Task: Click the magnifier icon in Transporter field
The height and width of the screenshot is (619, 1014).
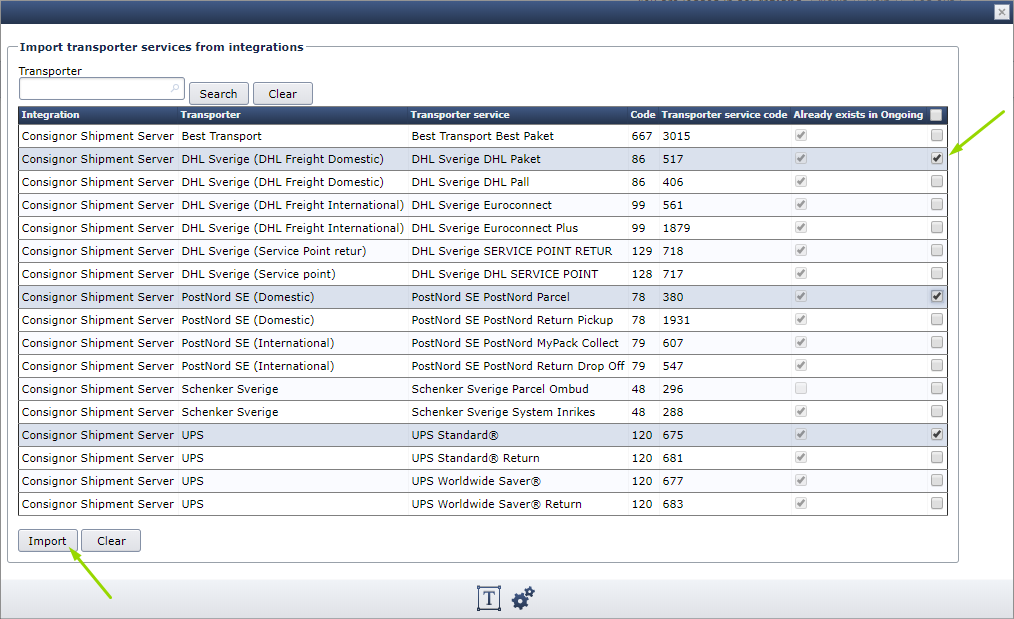Action: (176, 89)
